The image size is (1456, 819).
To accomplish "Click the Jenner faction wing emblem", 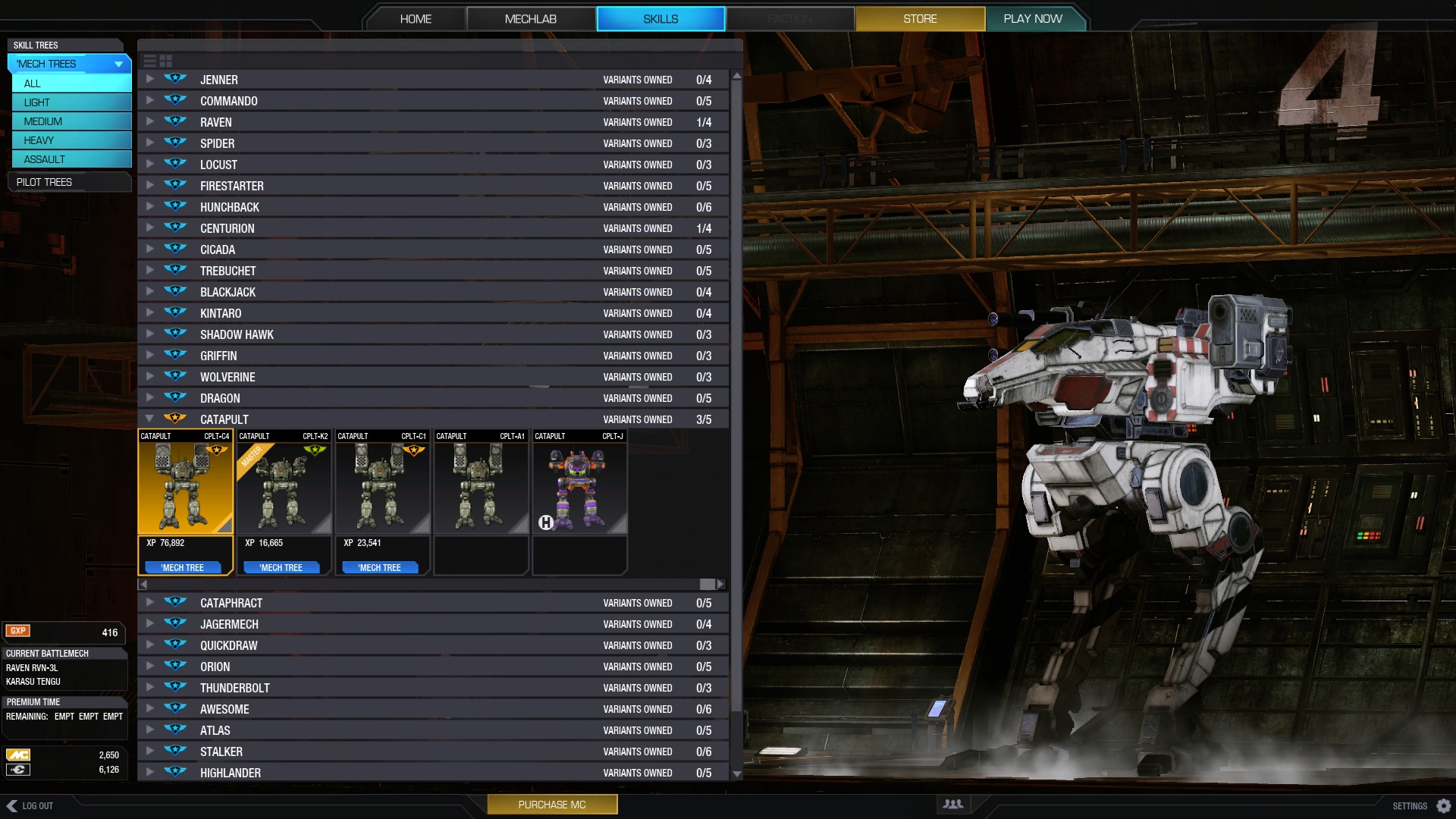I will point(175,79).
